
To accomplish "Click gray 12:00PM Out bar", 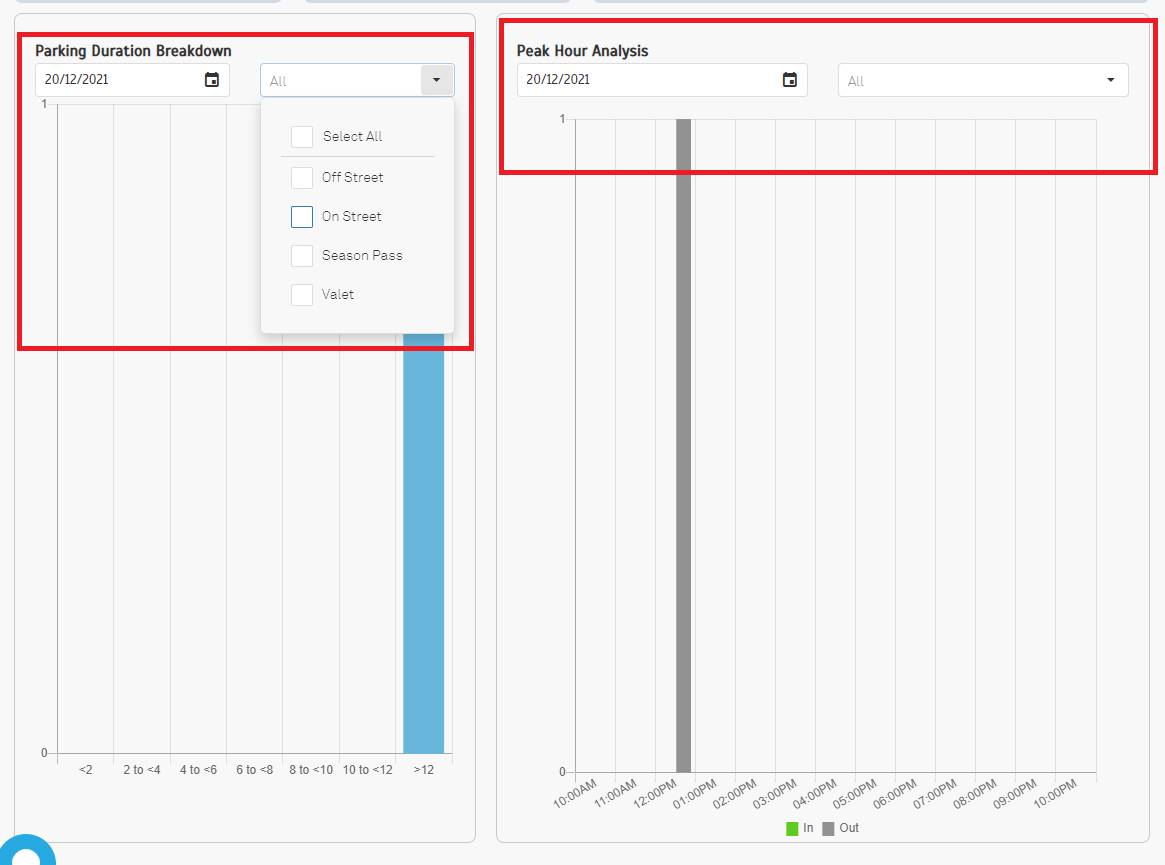I will 684,446.
